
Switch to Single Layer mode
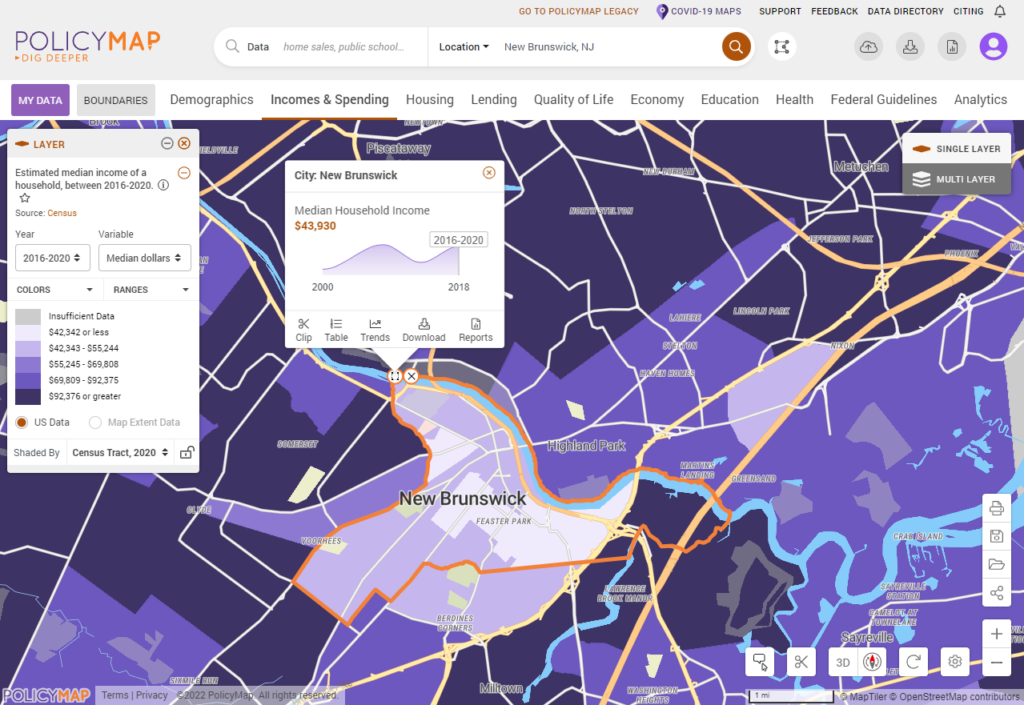click(x=956, y=149)
